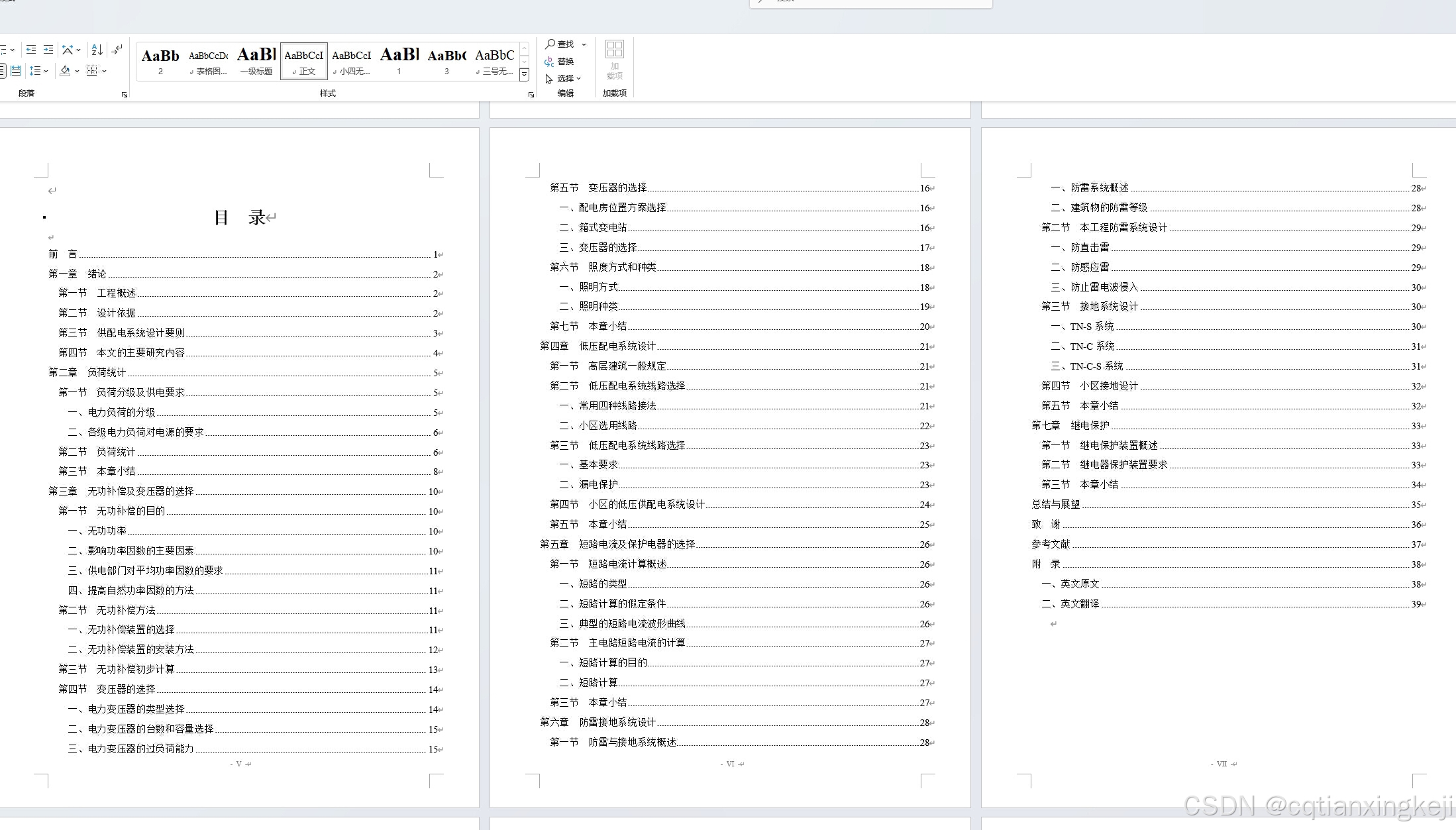Apply the 一级标题 style
1456x830 pixels.
click(x=256, y=61)
